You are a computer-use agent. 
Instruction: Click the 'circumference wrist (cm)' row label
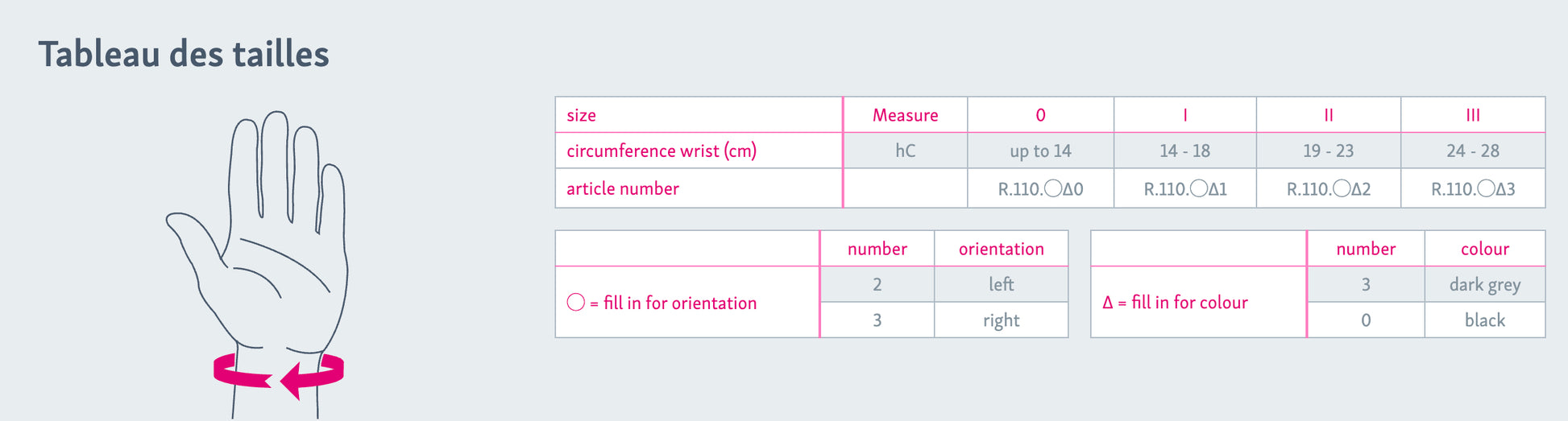pos(661,151)
